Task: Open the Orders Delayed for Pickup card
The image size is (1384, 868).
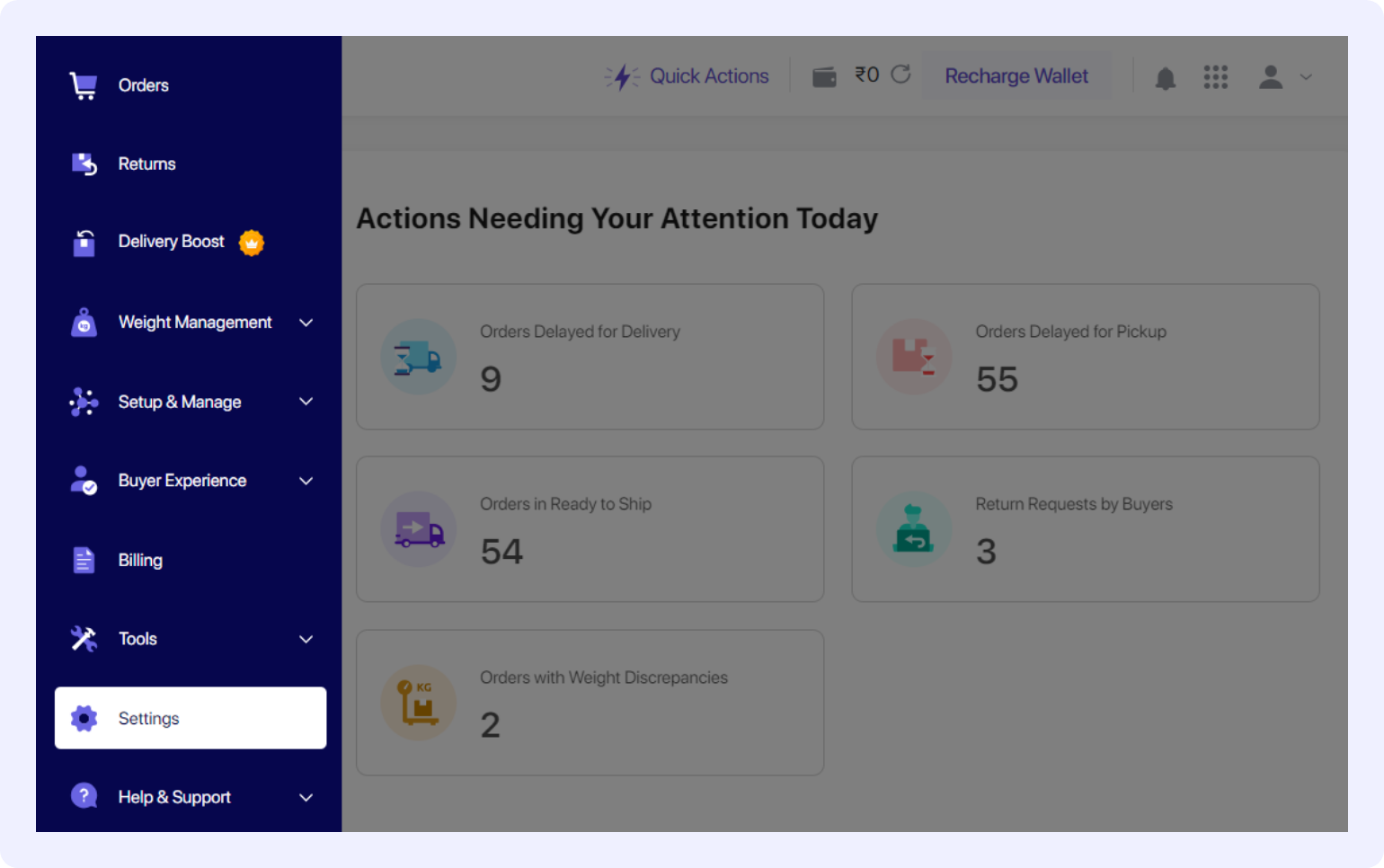Action: (1085, 357)
